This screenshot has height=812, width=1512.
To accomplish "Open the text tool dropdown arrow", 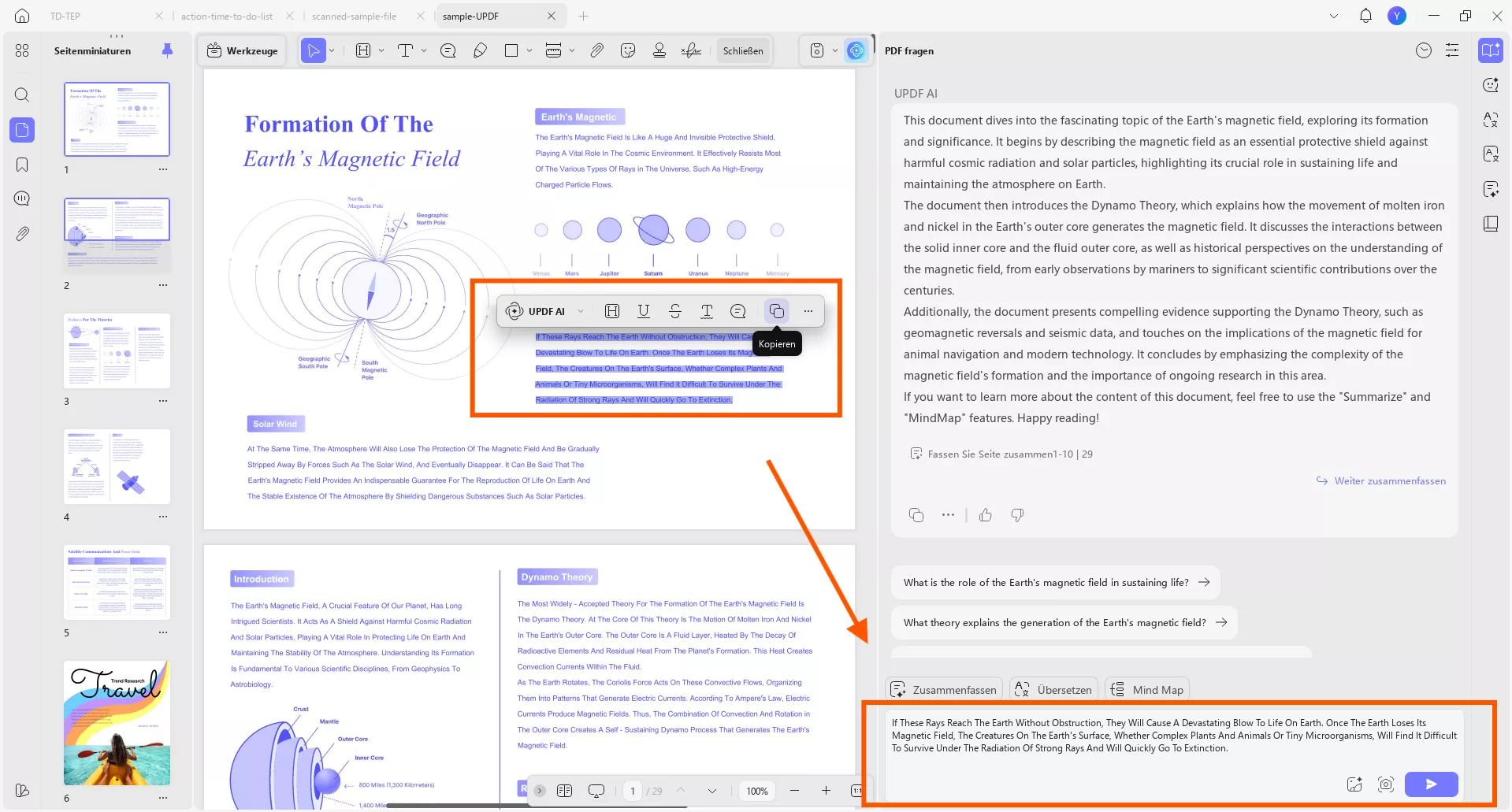I will (424, 50).
